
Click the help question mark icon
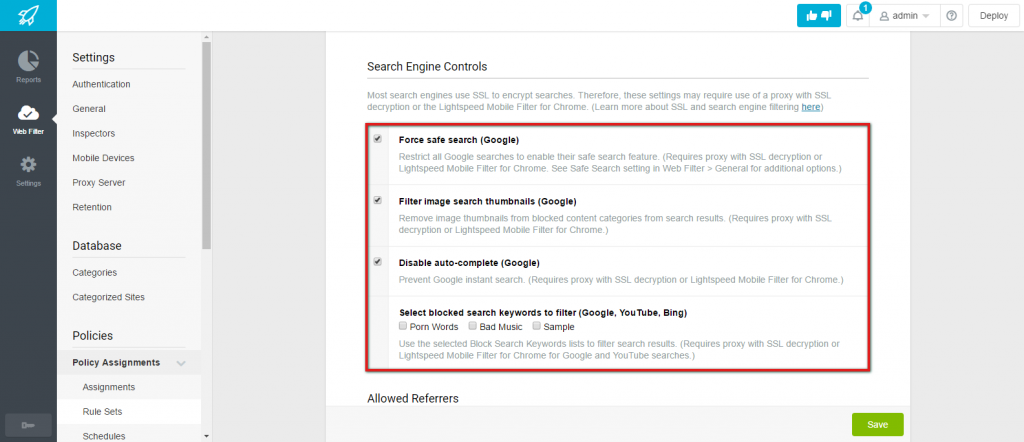951,16
